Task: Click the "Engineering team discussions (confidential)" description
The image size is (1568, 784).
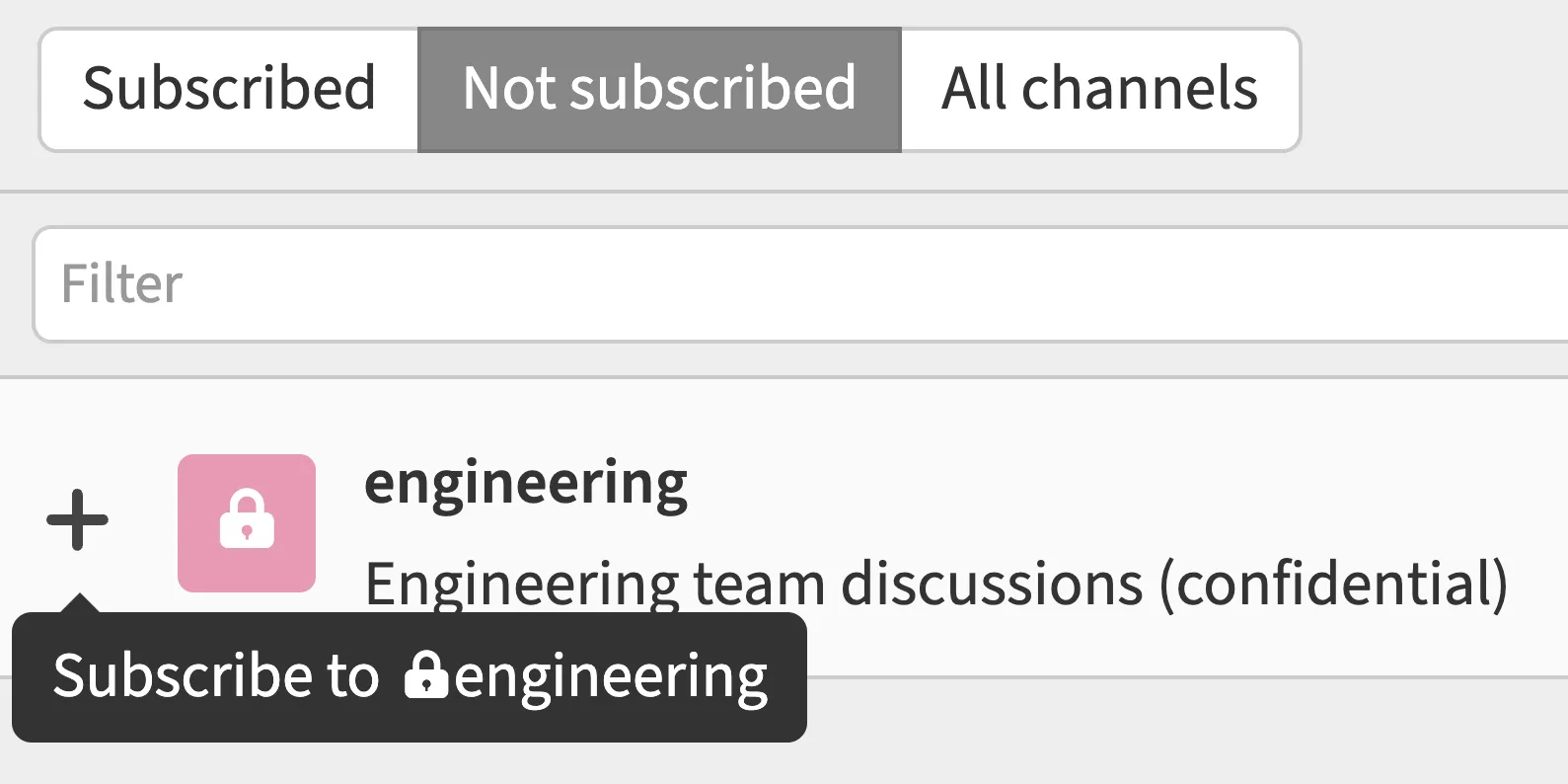Action: [x=935, y=583]
